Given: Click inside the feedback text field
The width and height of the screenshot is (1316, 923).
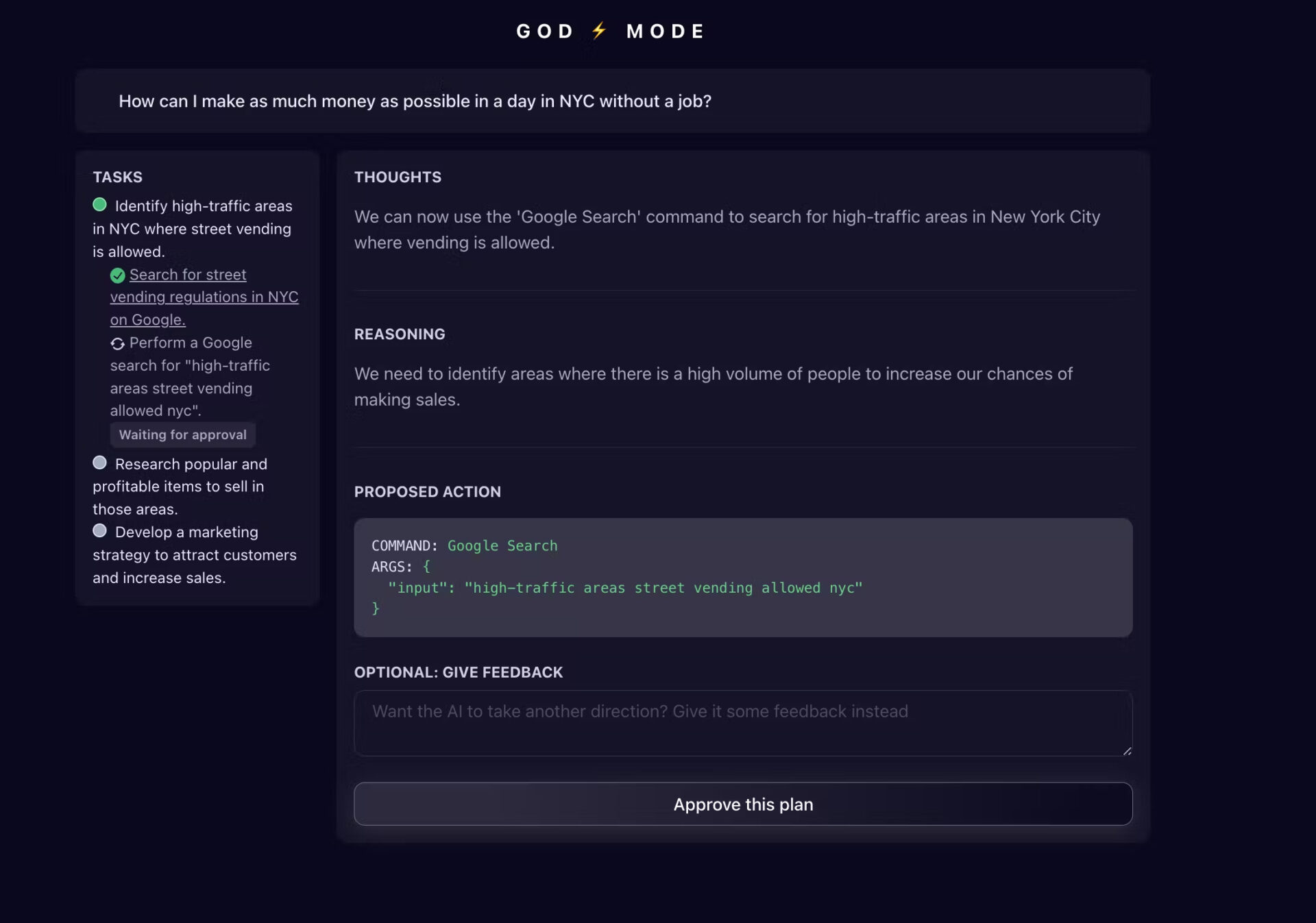Looking at the screenshot, I should pos(743,723).
